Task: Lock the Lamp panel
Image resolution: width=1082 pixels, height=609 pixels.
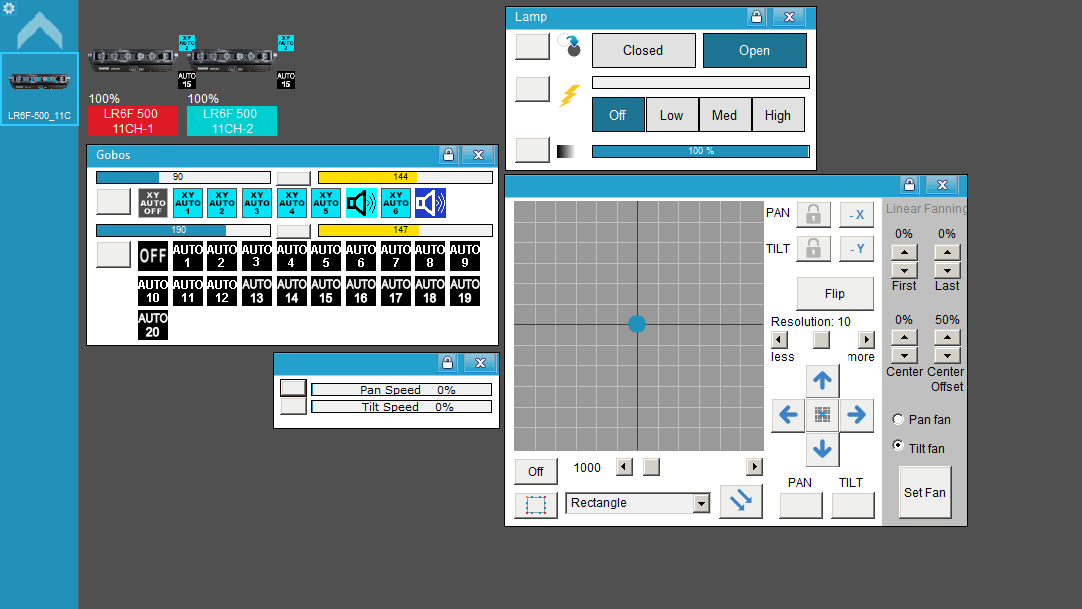Action: (756, 17)
